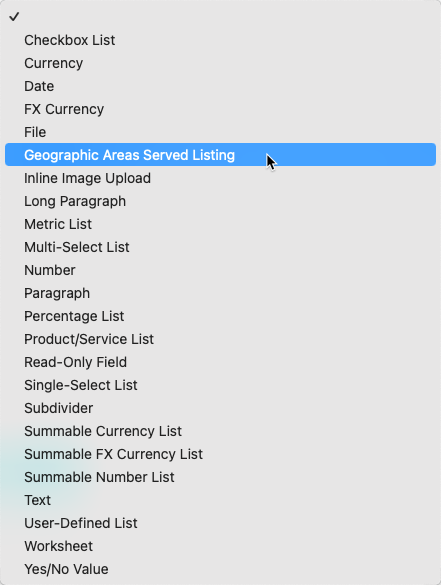This screenshot has width=441, height=585.
Task: Choose the Metric List option
Action: click(x=220, y=224)
